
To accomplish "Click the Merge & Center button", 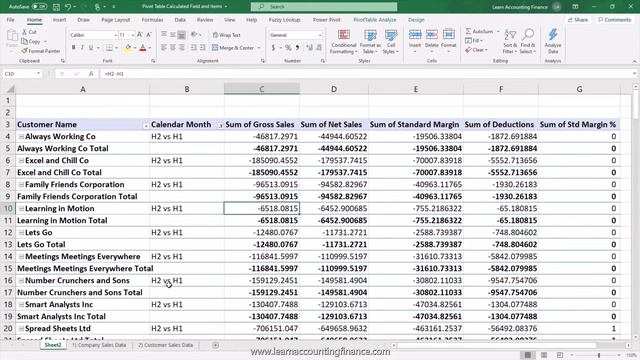I will click(x=233, y=48).
